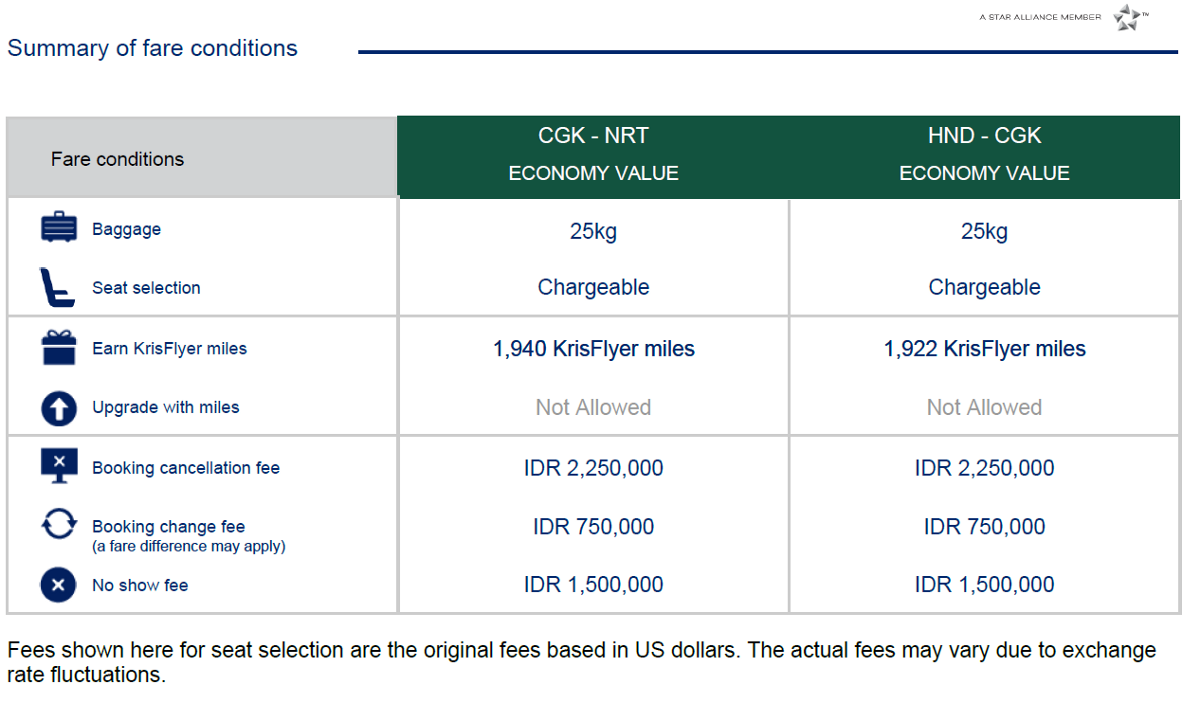1200x702 pixels.
Task: Click the Upgrade with miles arrow icon
Action: click(58, 407)
